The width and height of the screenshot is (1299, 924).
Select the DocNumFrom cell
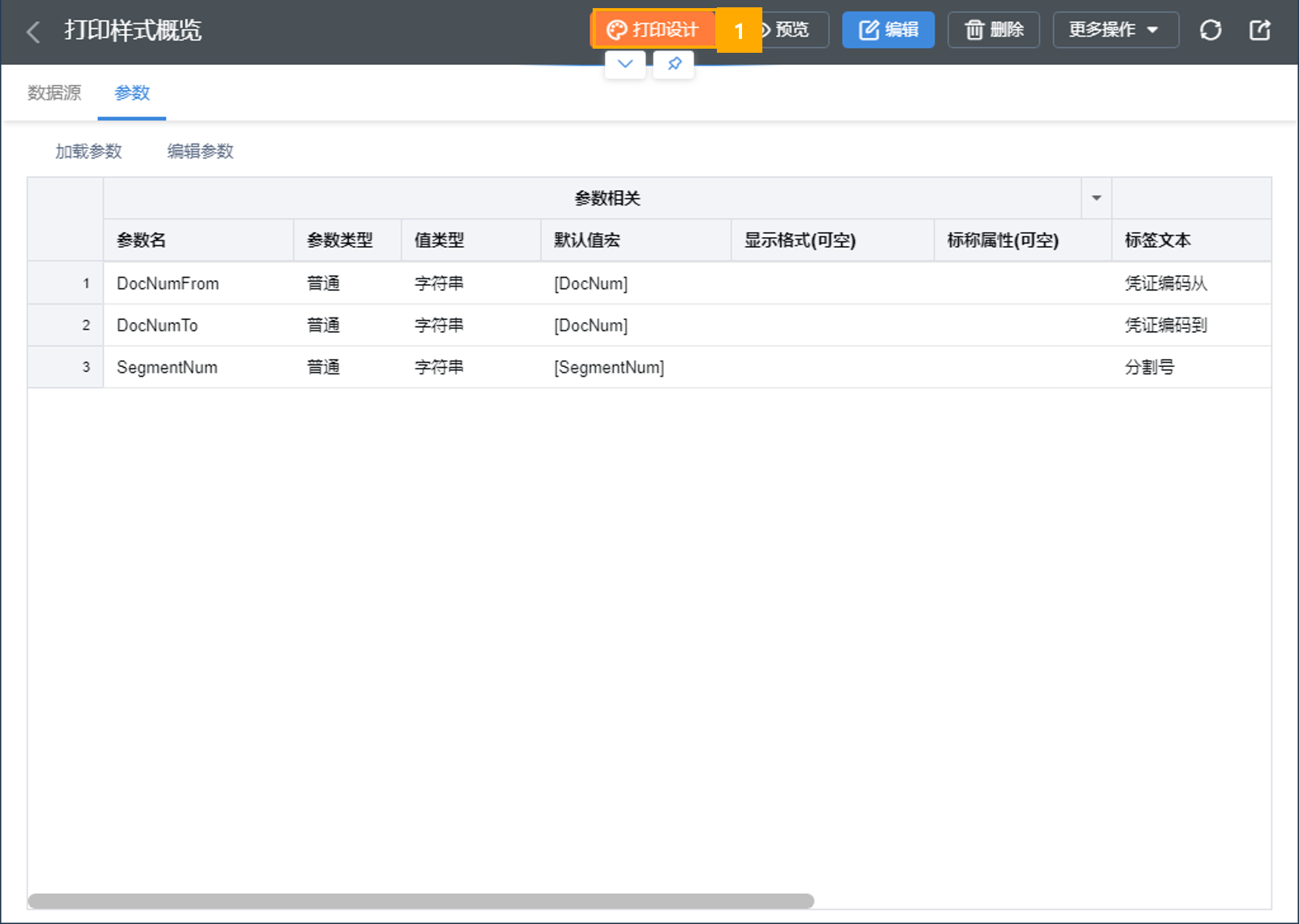(199, 283)
